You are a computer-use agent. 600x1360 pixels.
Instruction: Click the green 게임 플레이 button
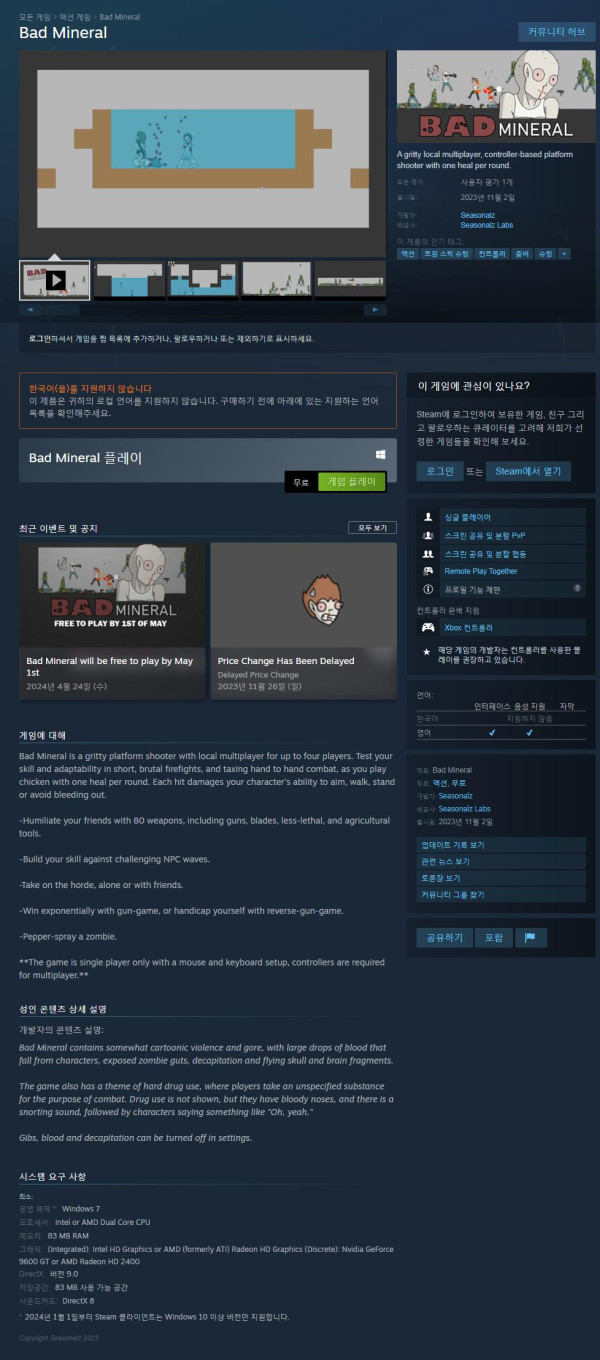351,482
